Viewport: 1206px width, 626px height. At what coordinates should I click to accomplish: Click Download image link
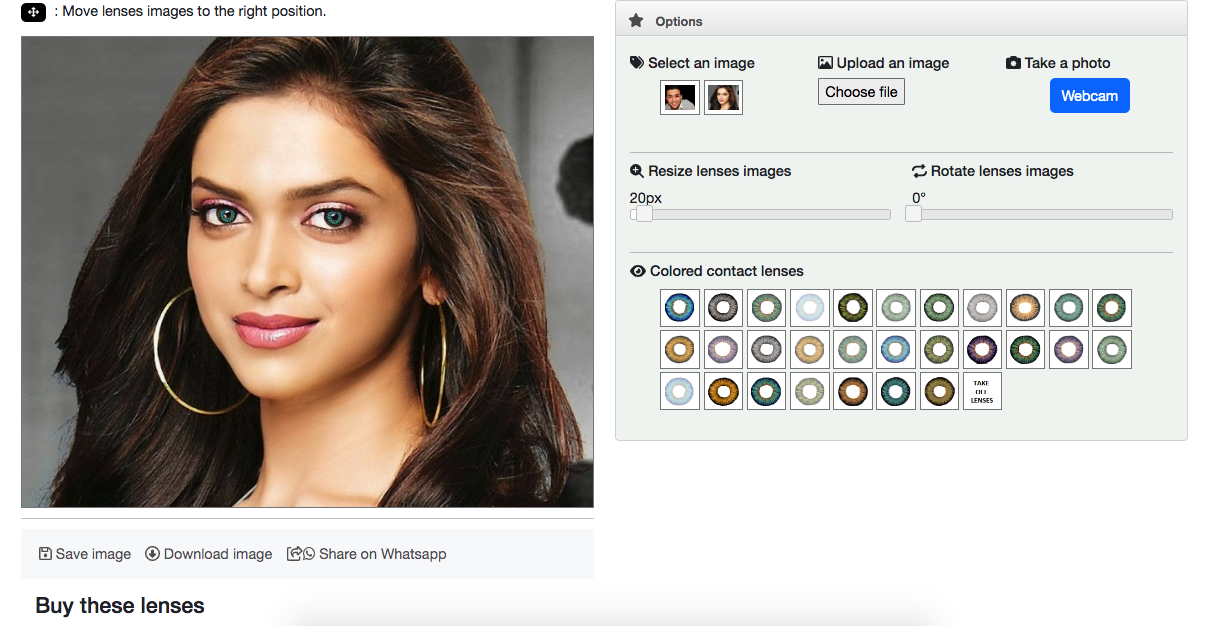tap(208, 554)
